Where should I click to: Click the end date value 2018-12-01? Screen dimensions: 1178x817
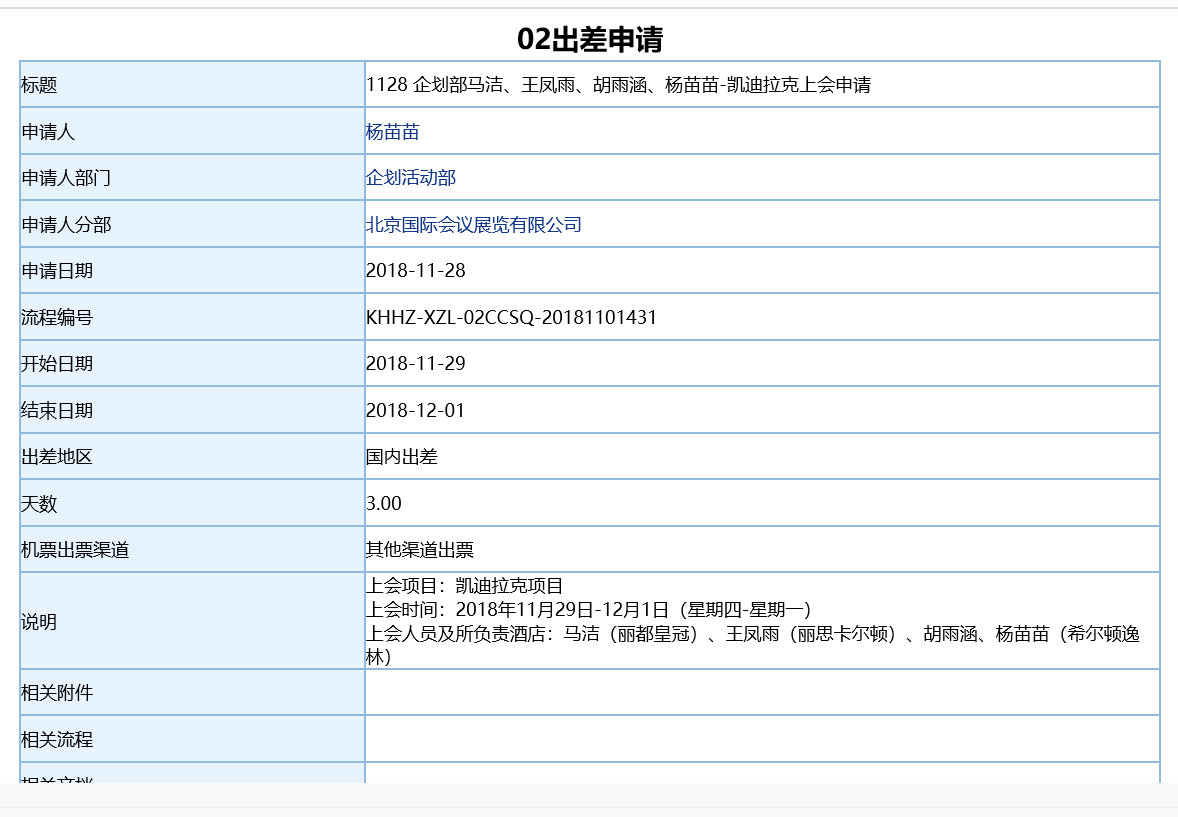pos(416,411)
